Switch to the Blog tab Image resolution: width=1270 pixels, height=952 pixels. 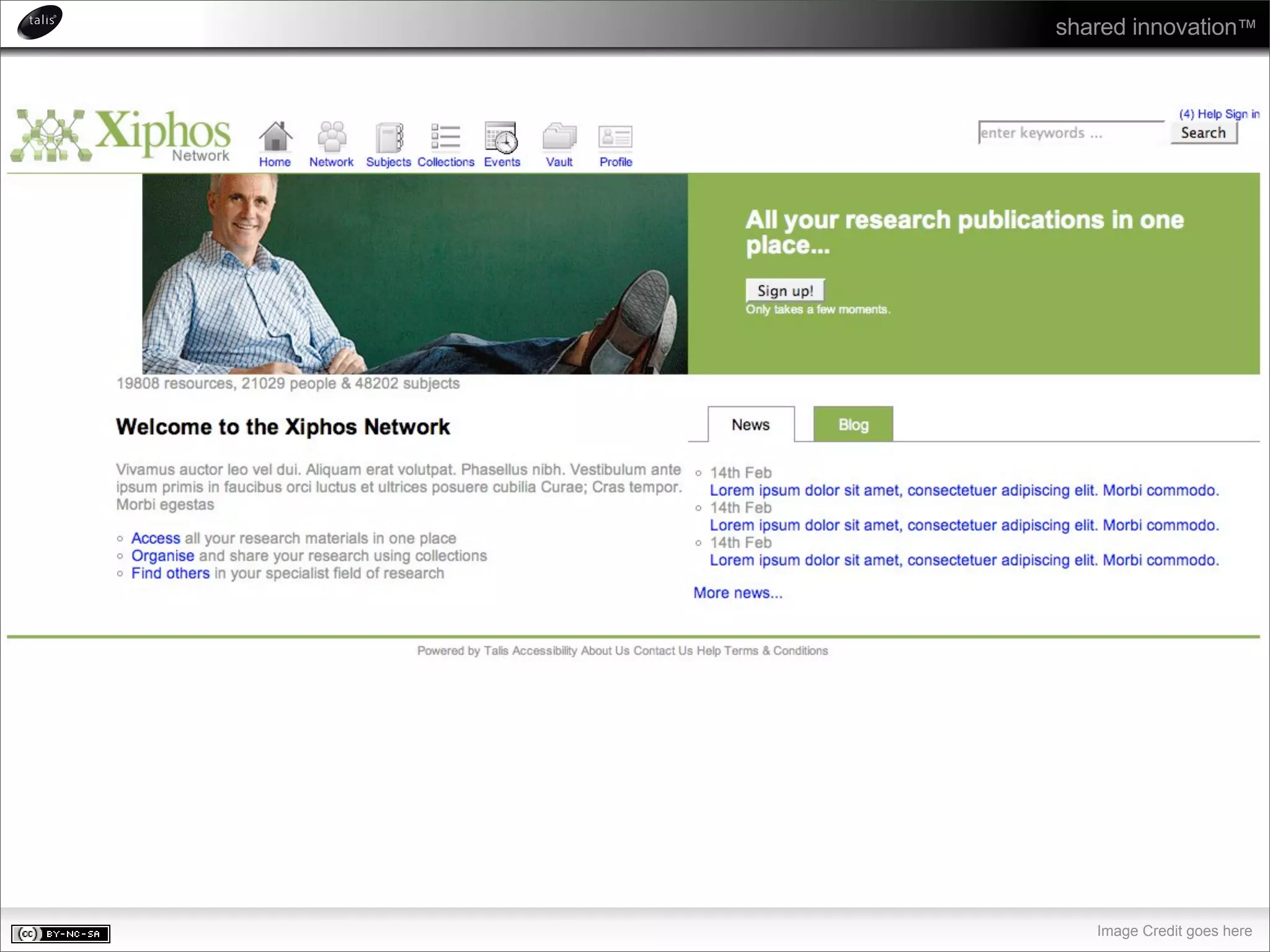click(853, 425)
